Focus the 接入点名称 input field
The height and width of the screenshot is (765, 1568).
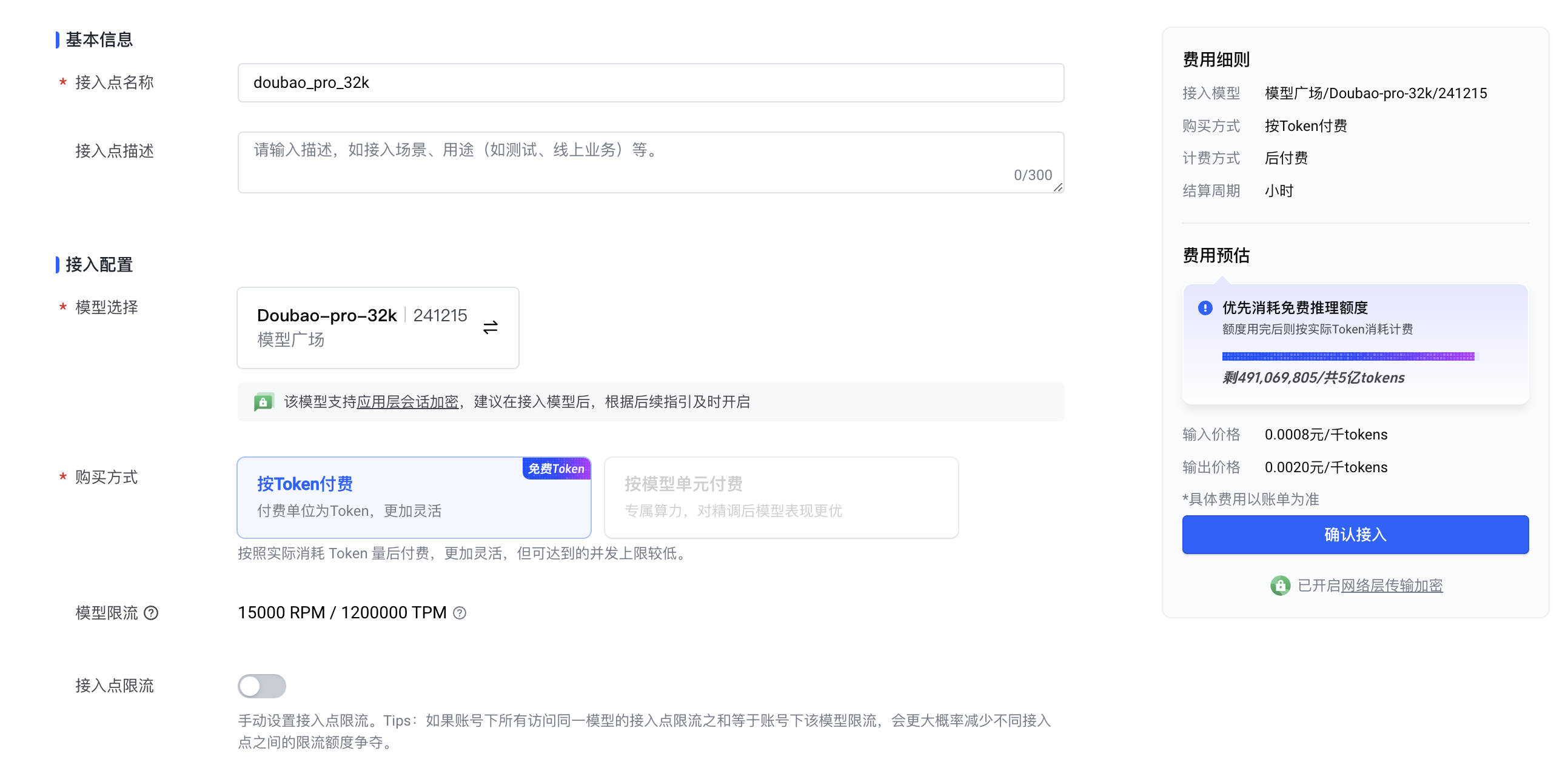(650, 83)
